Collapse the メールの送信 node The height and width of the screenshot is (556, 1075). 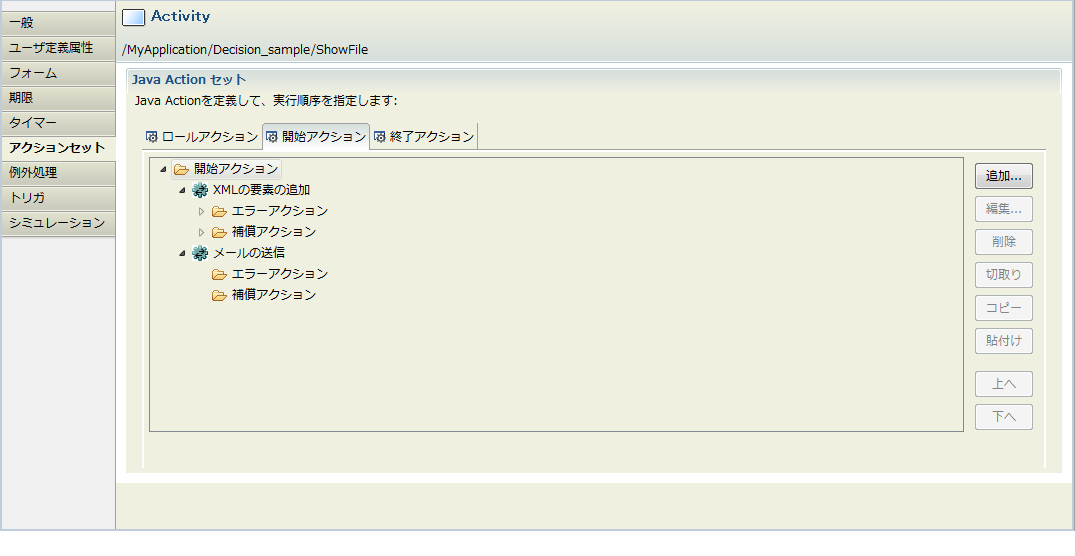pos(182,253)
